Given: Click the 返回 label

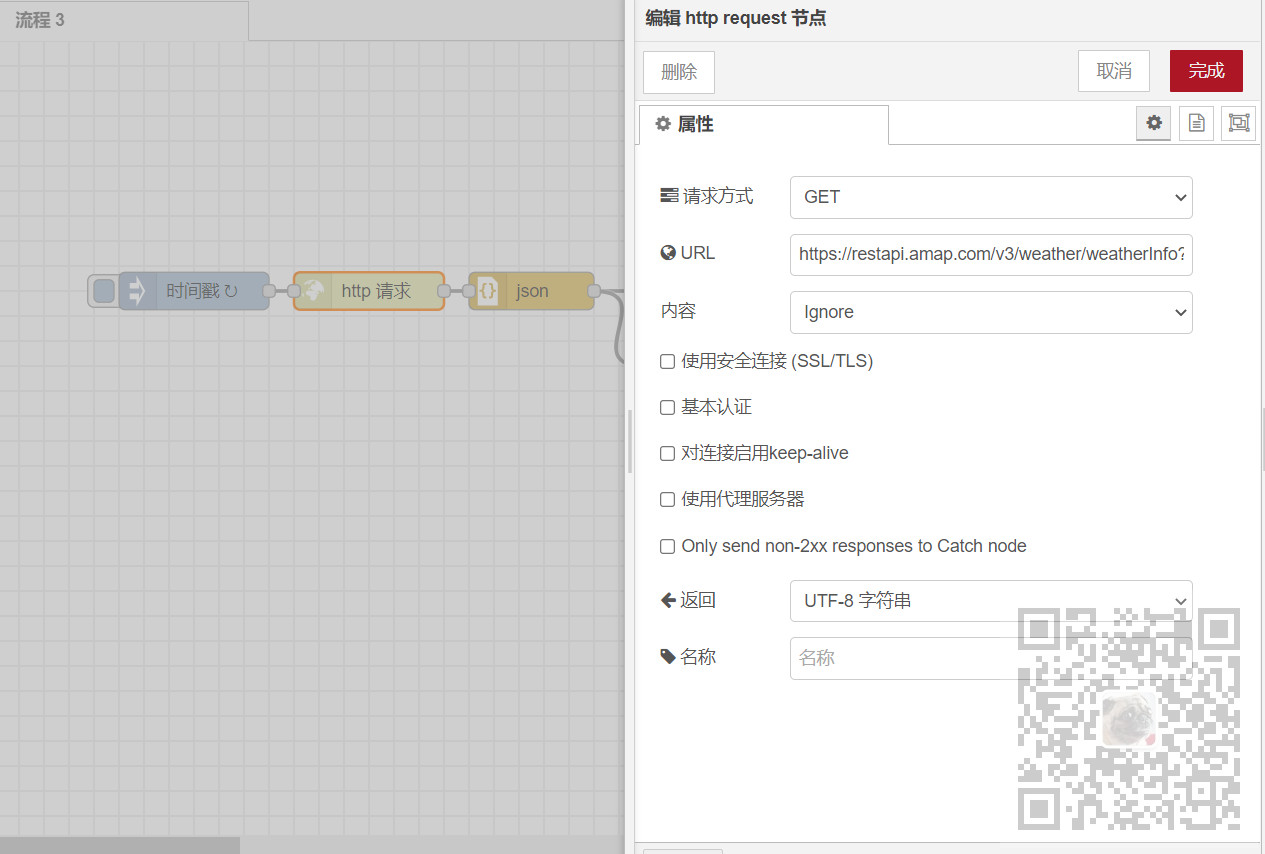Looking at the screenshot, I should pos(688,600).
